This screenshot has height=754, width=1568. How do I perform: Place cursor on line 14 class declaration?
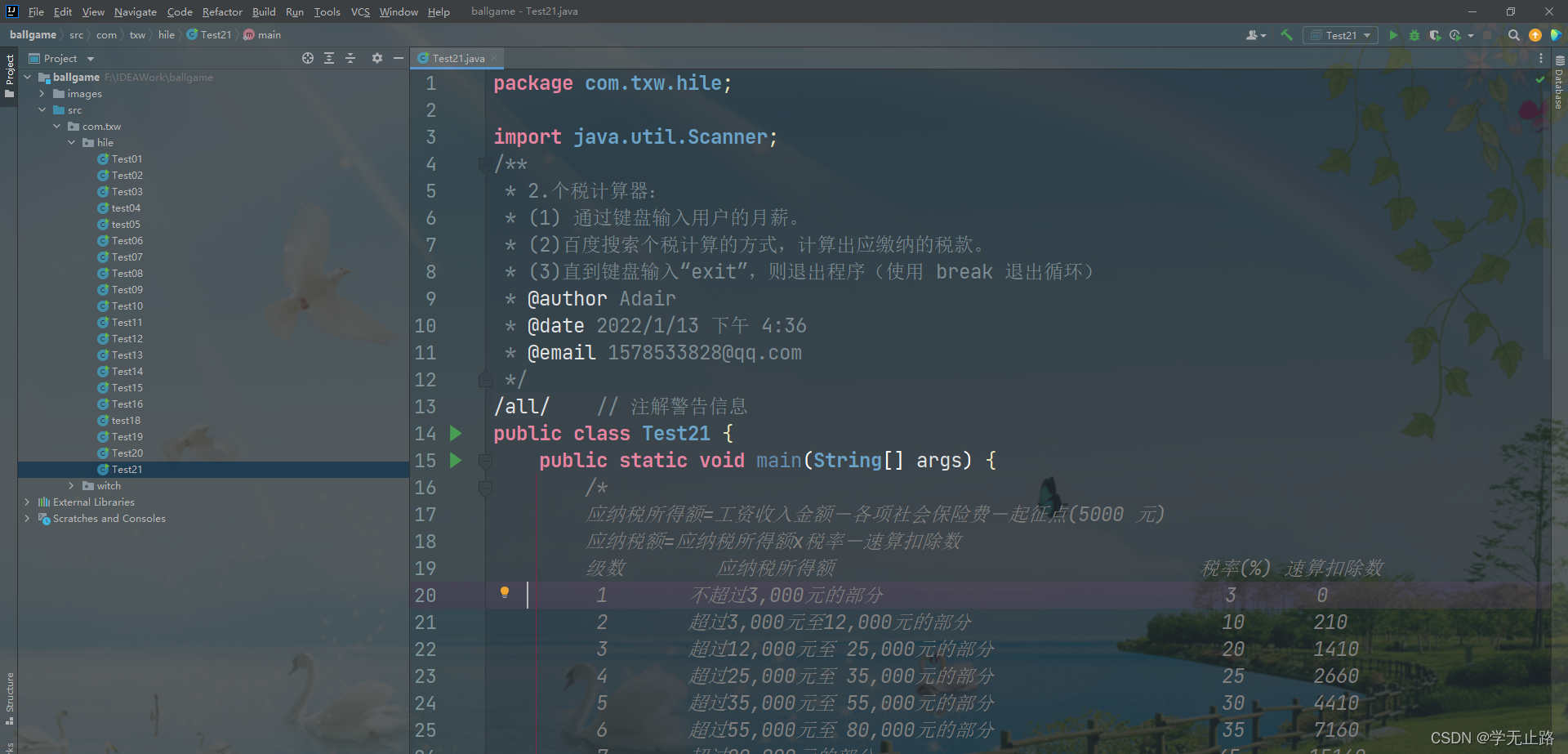(612, 434)
